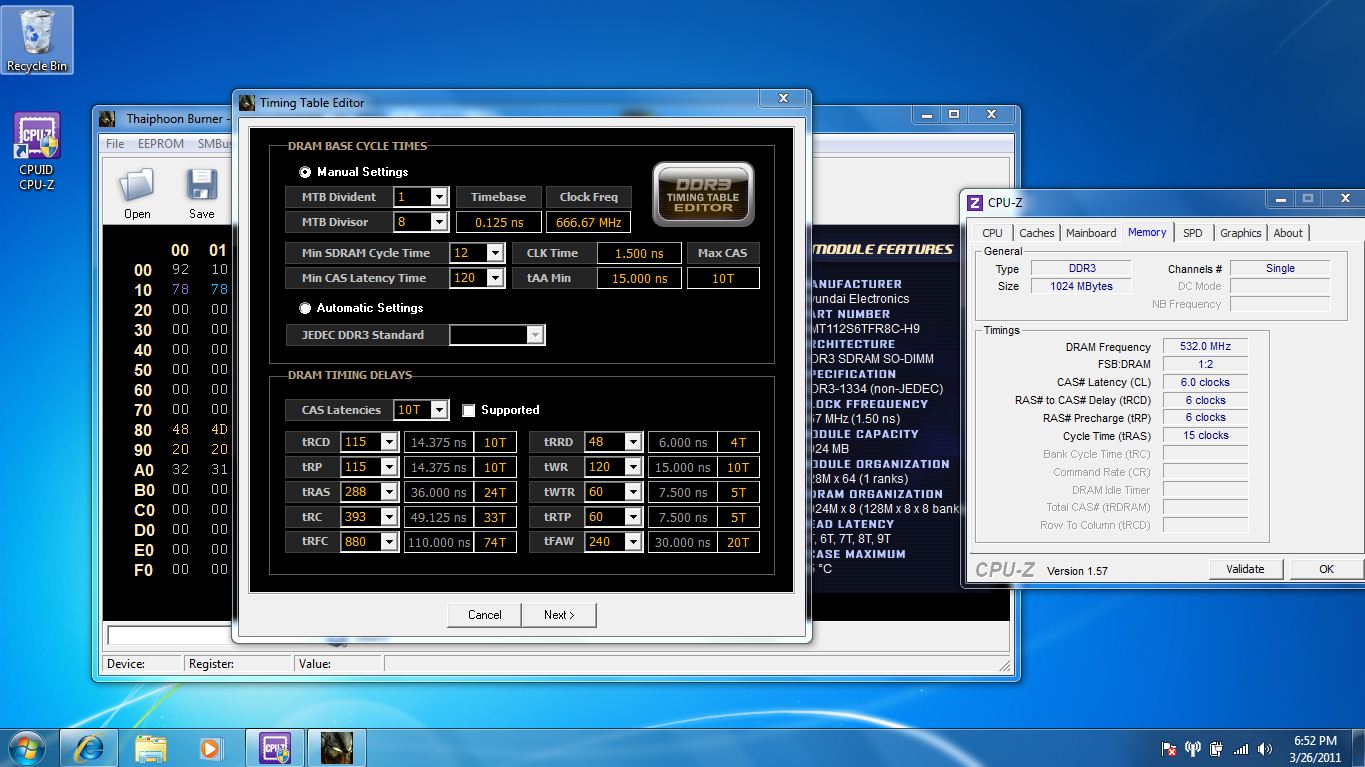Click the Thaiphoon Burner title bar icon
Viewport: 1365px width, 767px height.
[x=108, y=118]
